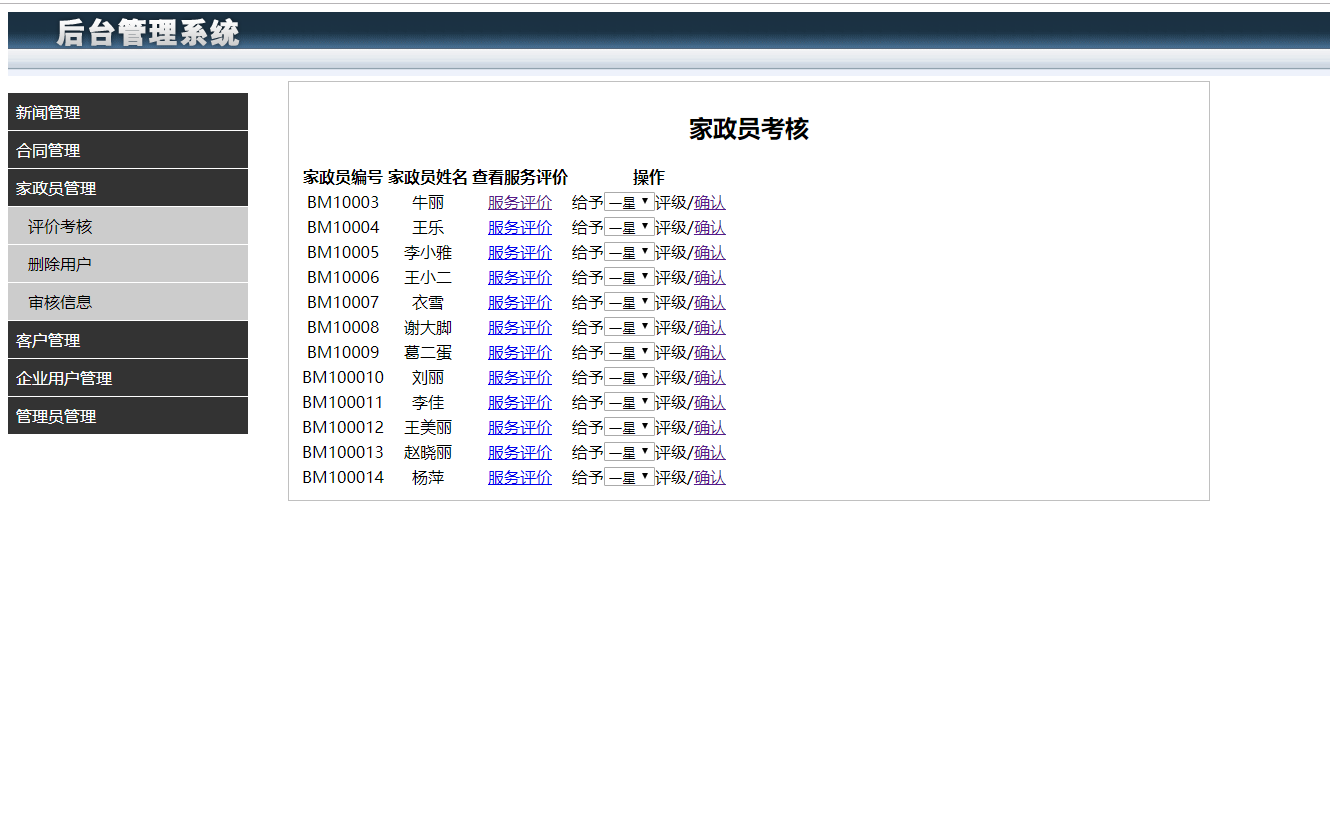Open 服务评价 for 杨萍
The image size is (1330, 836).
[519, 477]
